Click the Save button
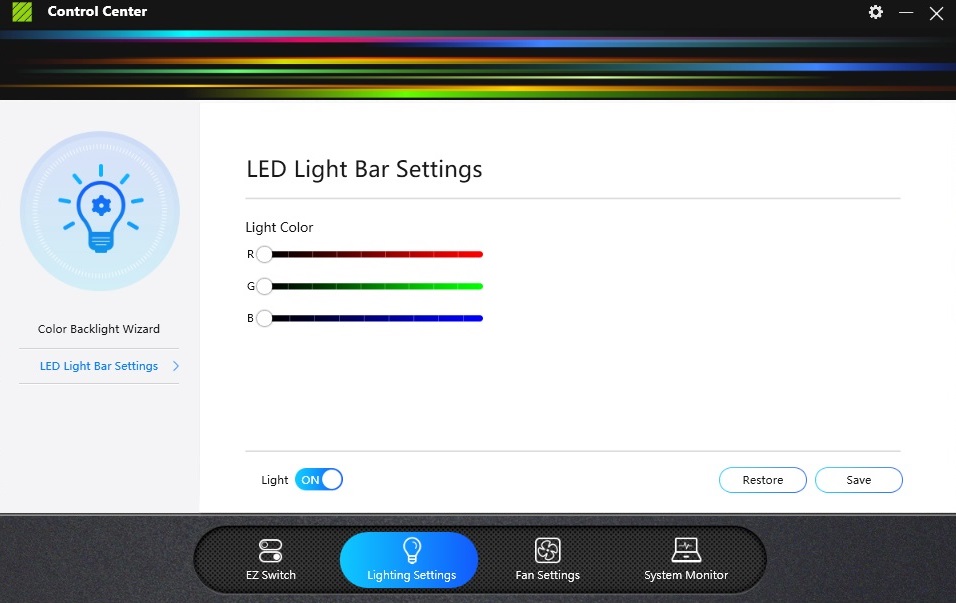This screenshot has height=603, width=956. [858, 480]
